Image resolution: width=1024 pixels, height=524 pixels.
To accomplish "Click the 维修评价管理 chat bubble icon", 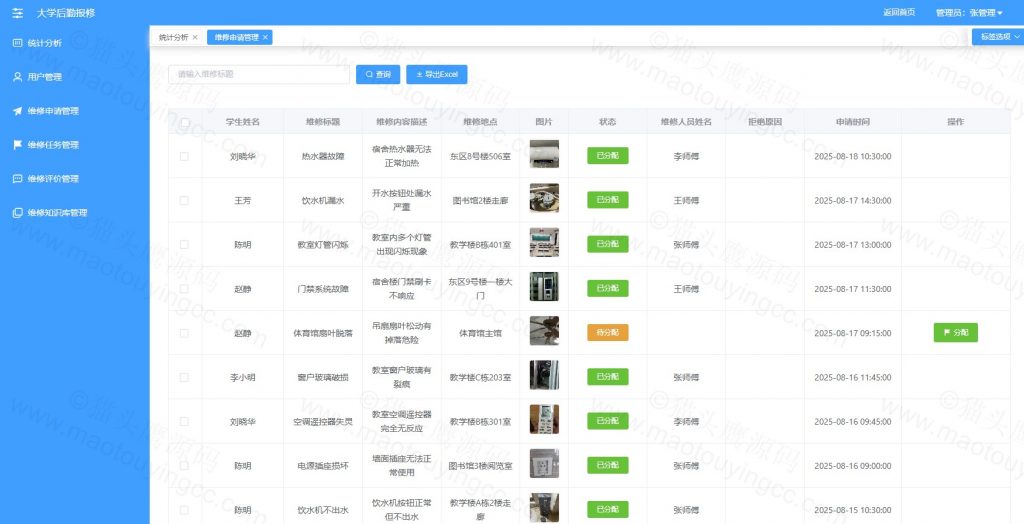I will [18, 179].
